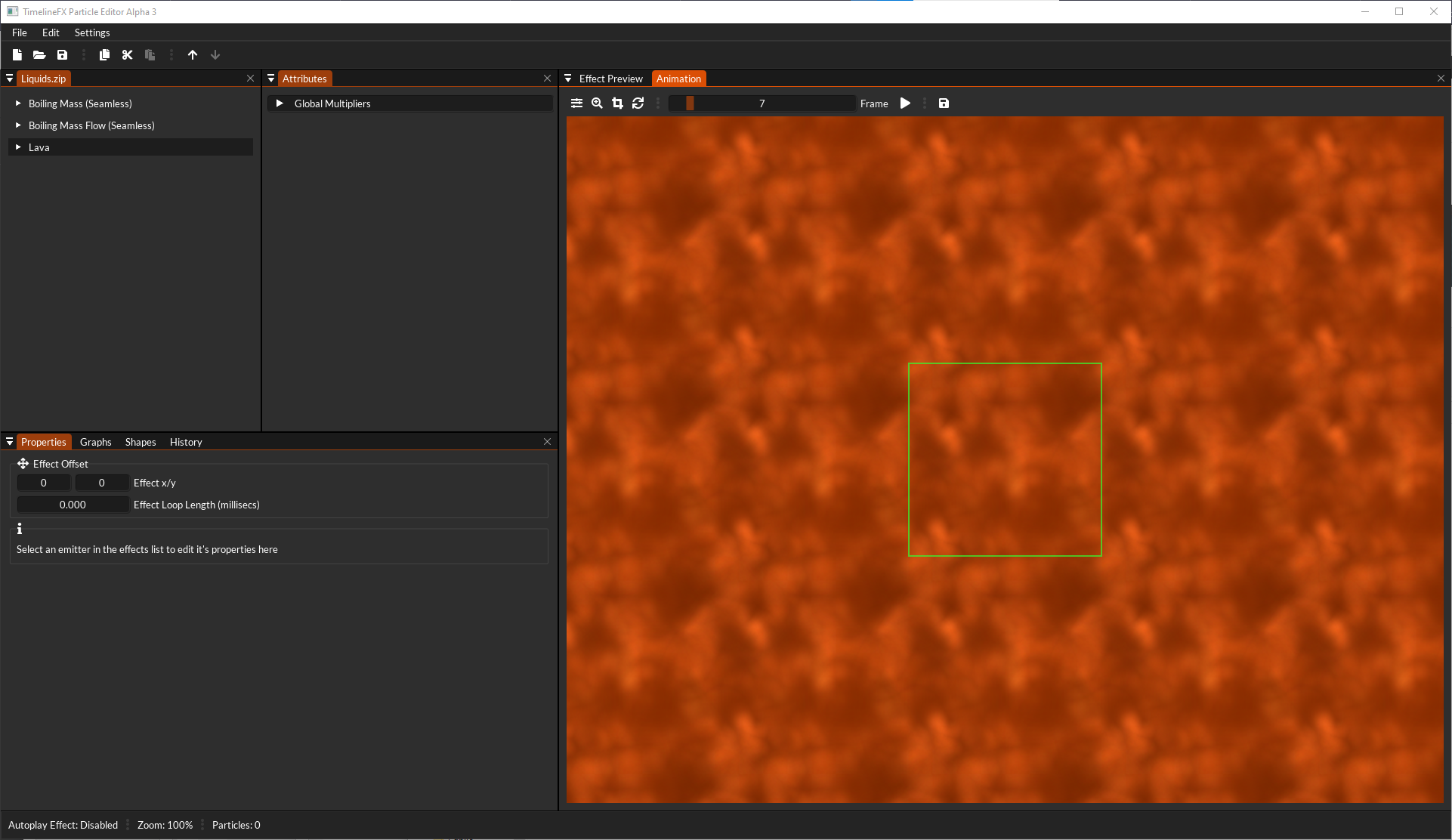Click the Zoom: 100% status text

click(x=165, y=825)
